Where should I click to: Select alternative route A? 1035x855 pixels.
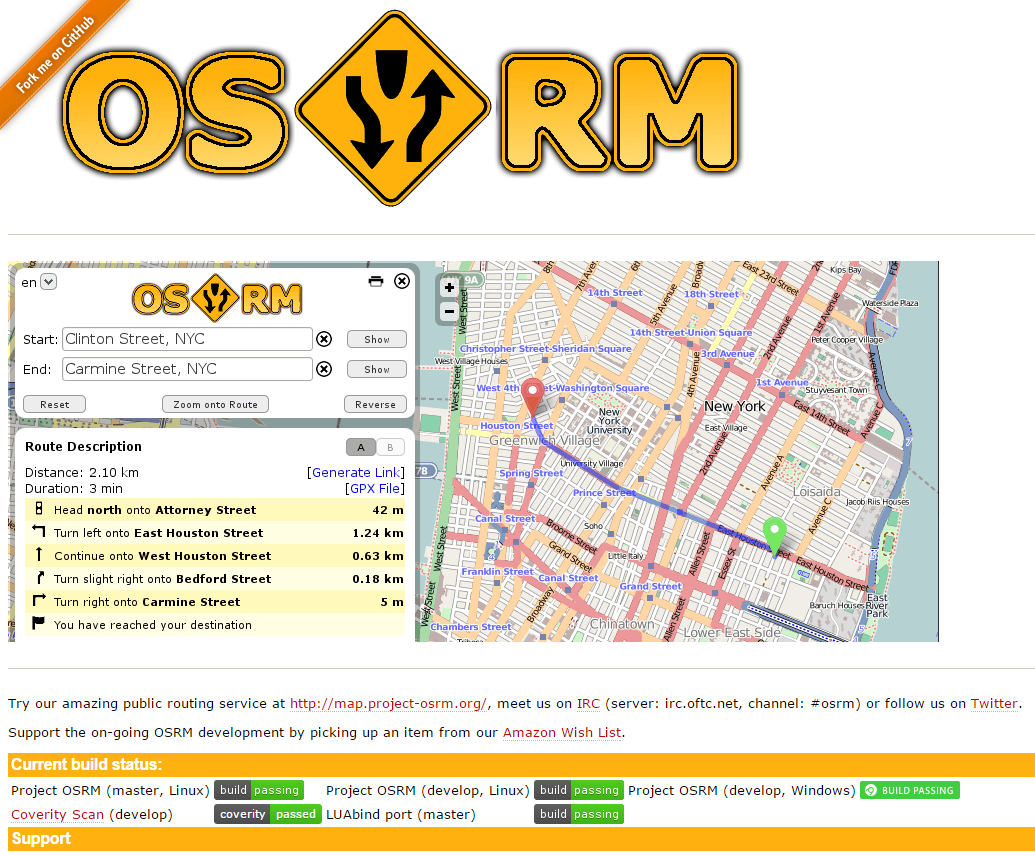point(361,447)
